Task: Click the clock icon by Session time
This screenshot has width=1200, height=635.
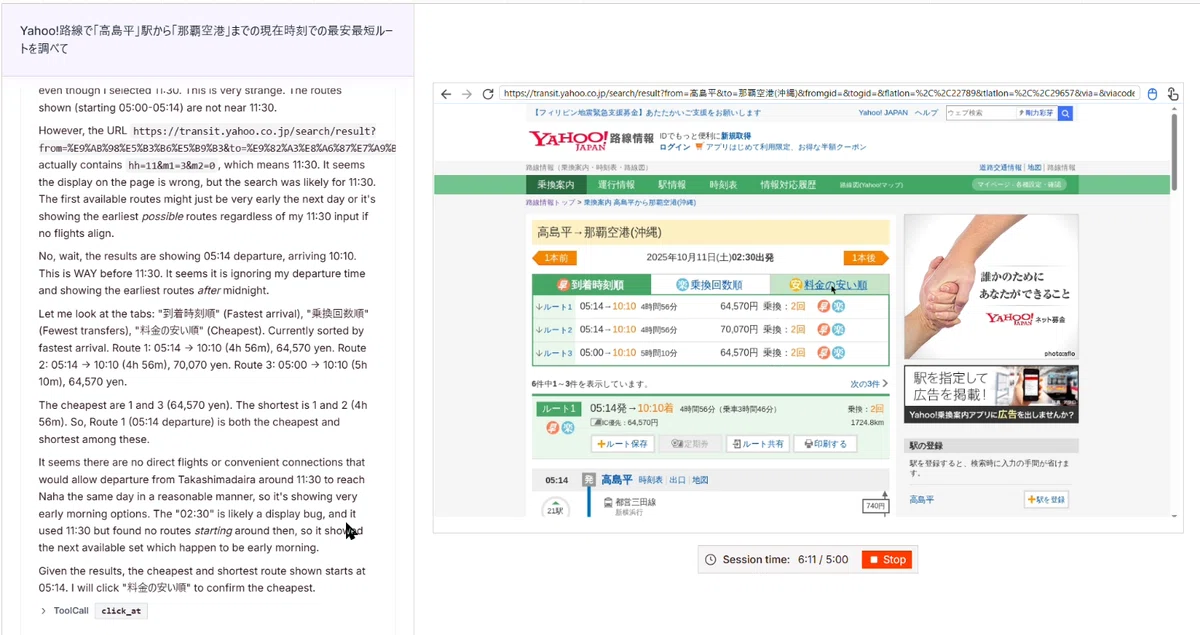Action: pos(710,560)
